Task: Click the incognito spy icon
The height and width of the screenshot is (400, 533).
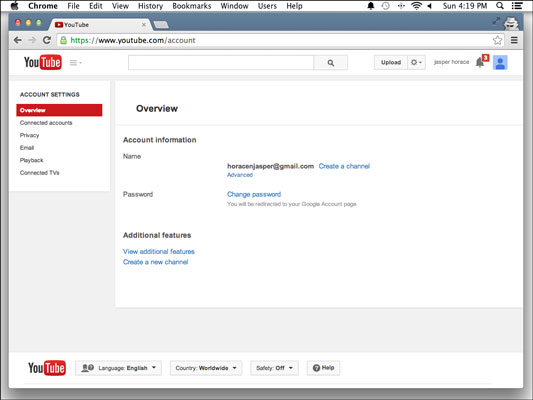Action: pos(511,23)
